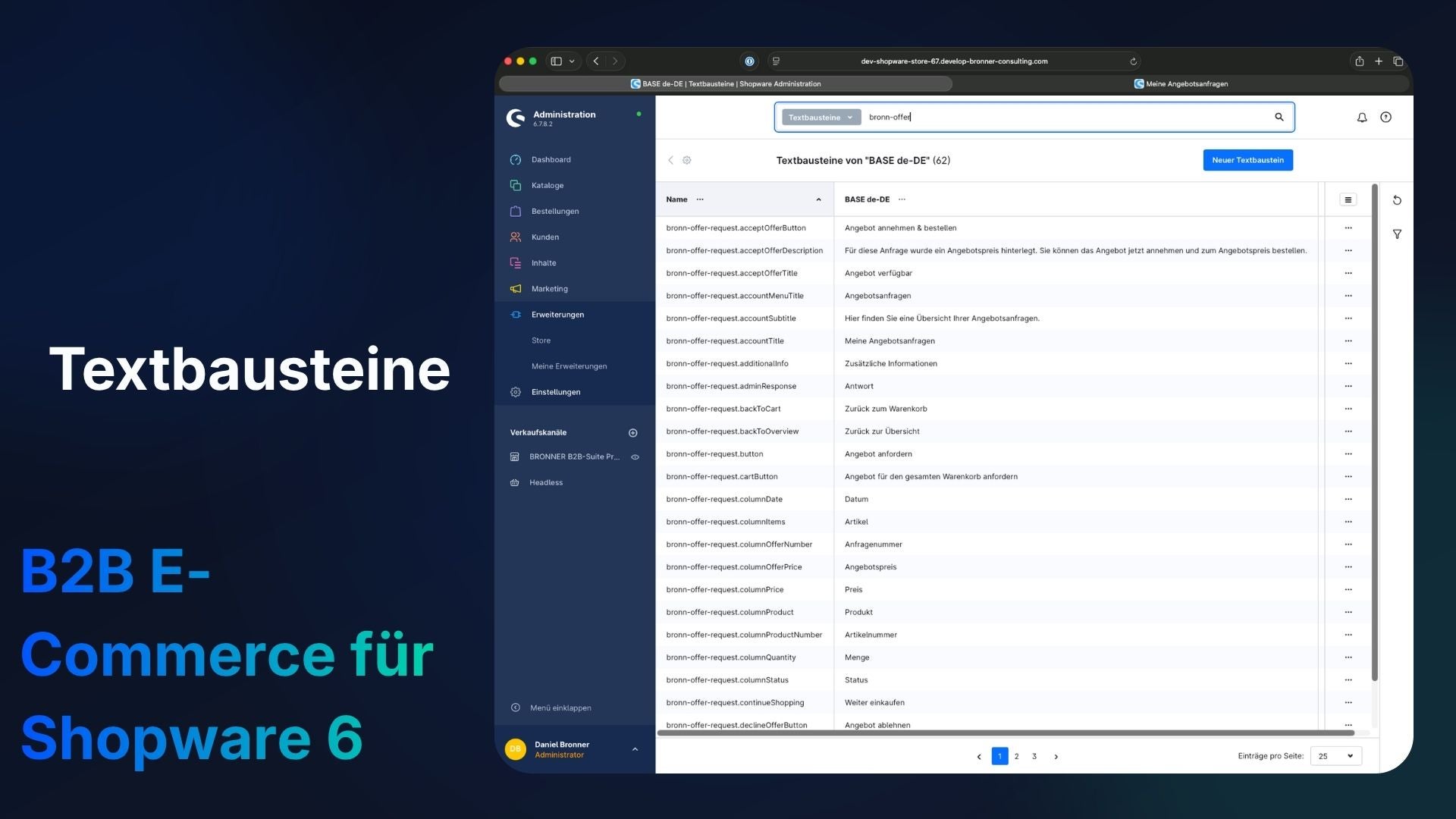1456x819 pixels.
Task: Open the Dashboard section
Action: point(551,159)
